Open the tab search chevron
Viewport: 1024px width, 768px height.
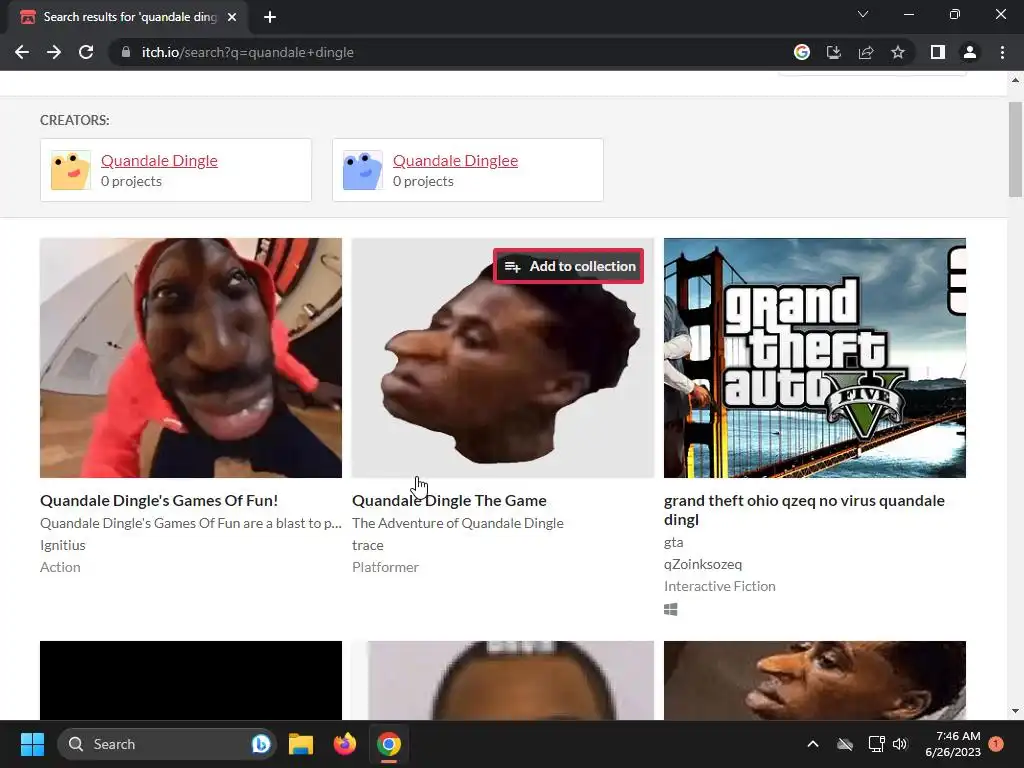tap(863, 14)
